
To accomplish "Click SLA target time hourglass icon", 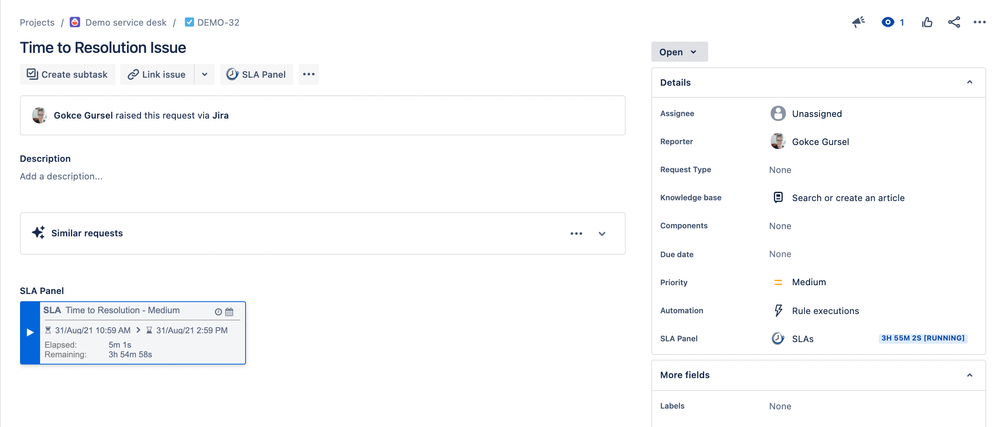I will (149, 331).
